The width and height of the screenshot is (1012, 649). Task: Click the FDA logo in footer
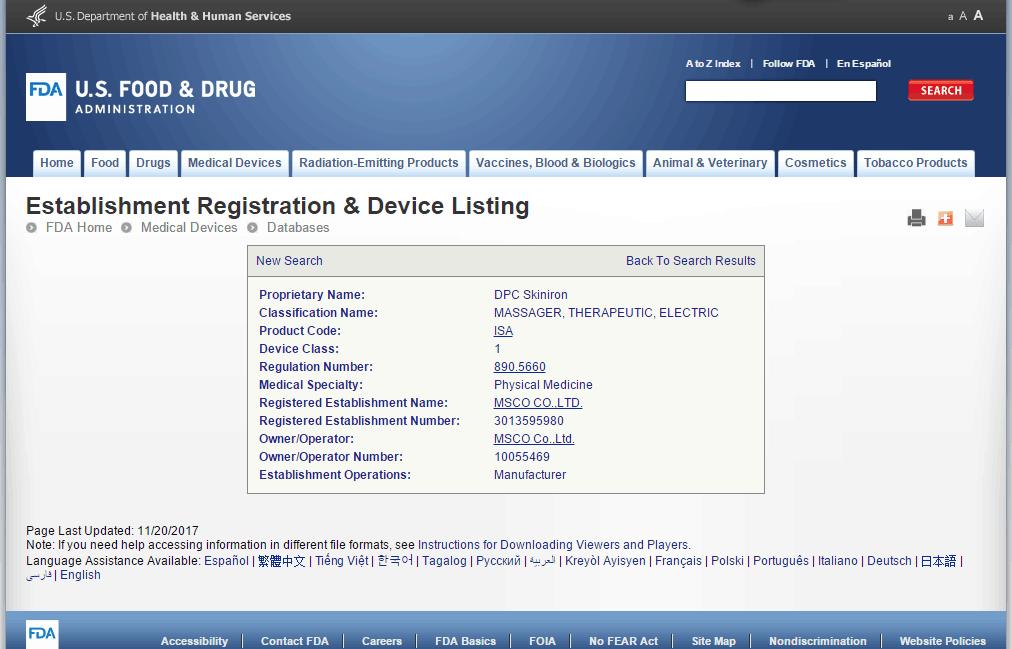pos(42,634)
